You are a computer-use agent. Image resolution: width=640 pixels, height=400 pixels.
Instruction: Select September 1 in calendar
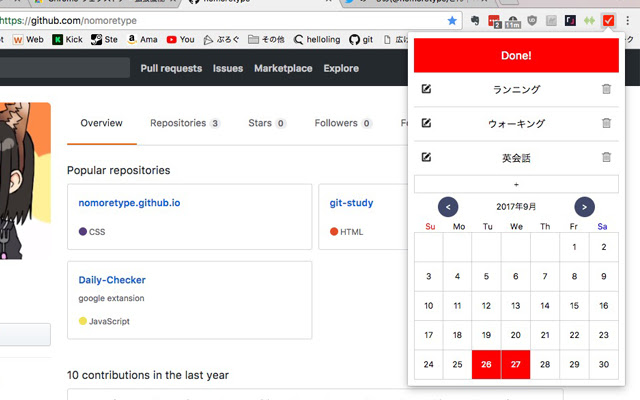[574, 247]
